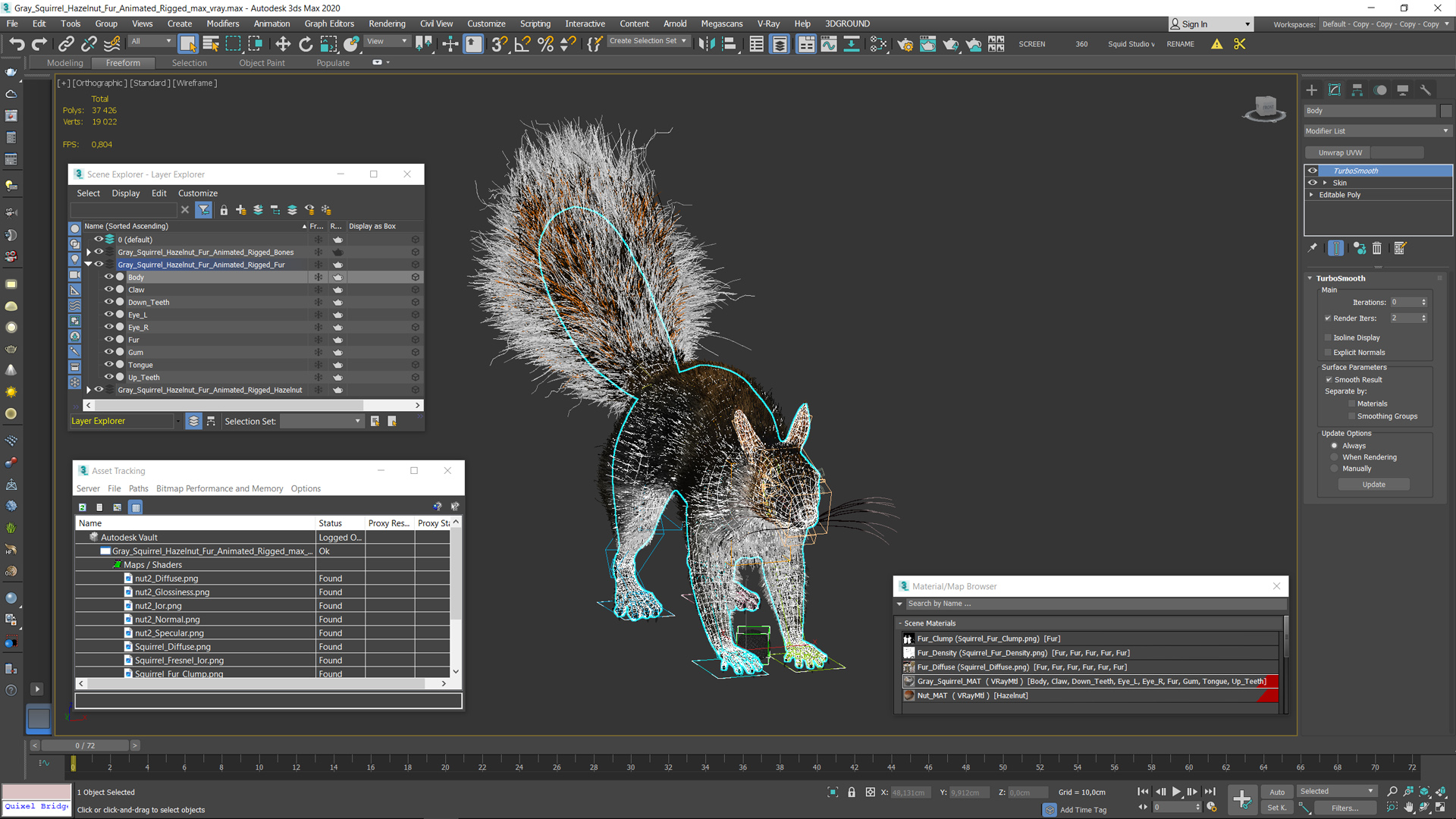
Task: Switch to the Object Paint ribbon tab
Action: (x=262, y=63)
